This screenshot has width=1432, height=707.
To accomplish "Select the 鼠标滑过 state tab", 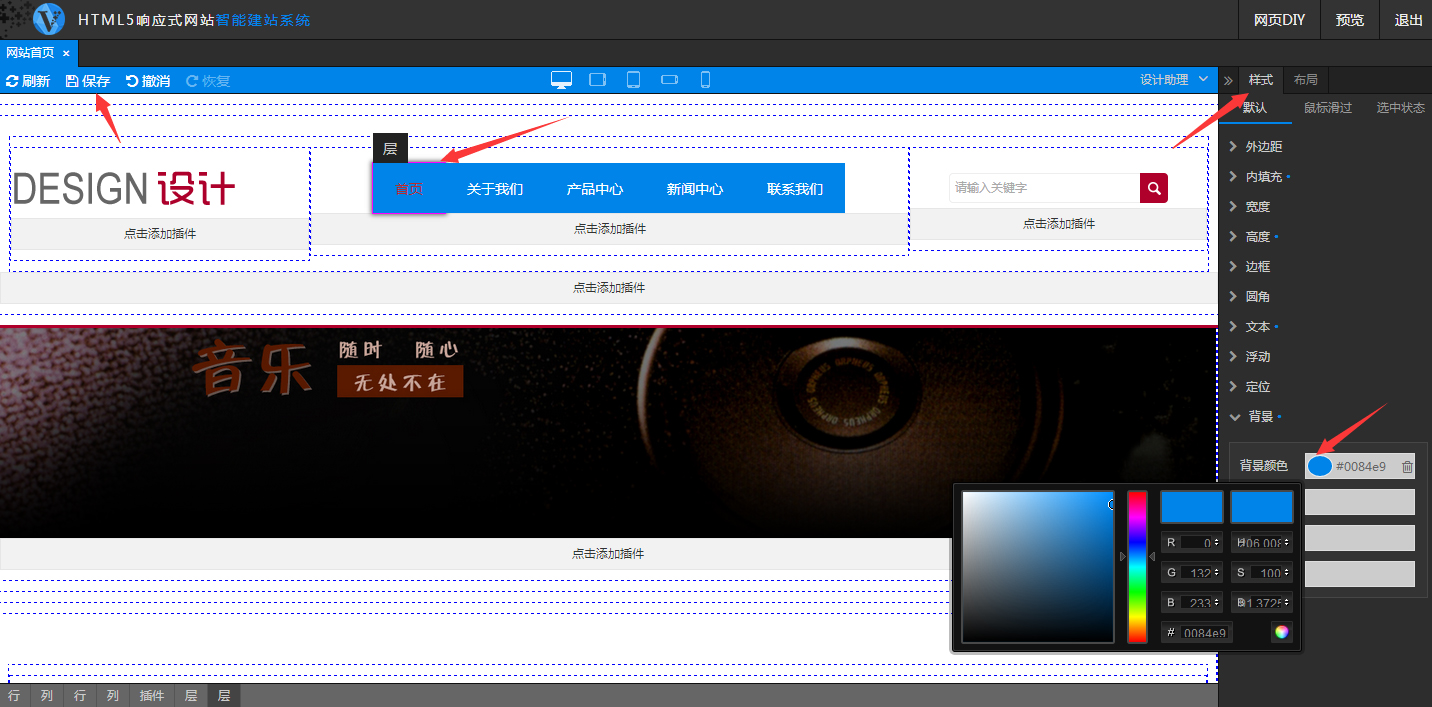I will coord(1327,108).
